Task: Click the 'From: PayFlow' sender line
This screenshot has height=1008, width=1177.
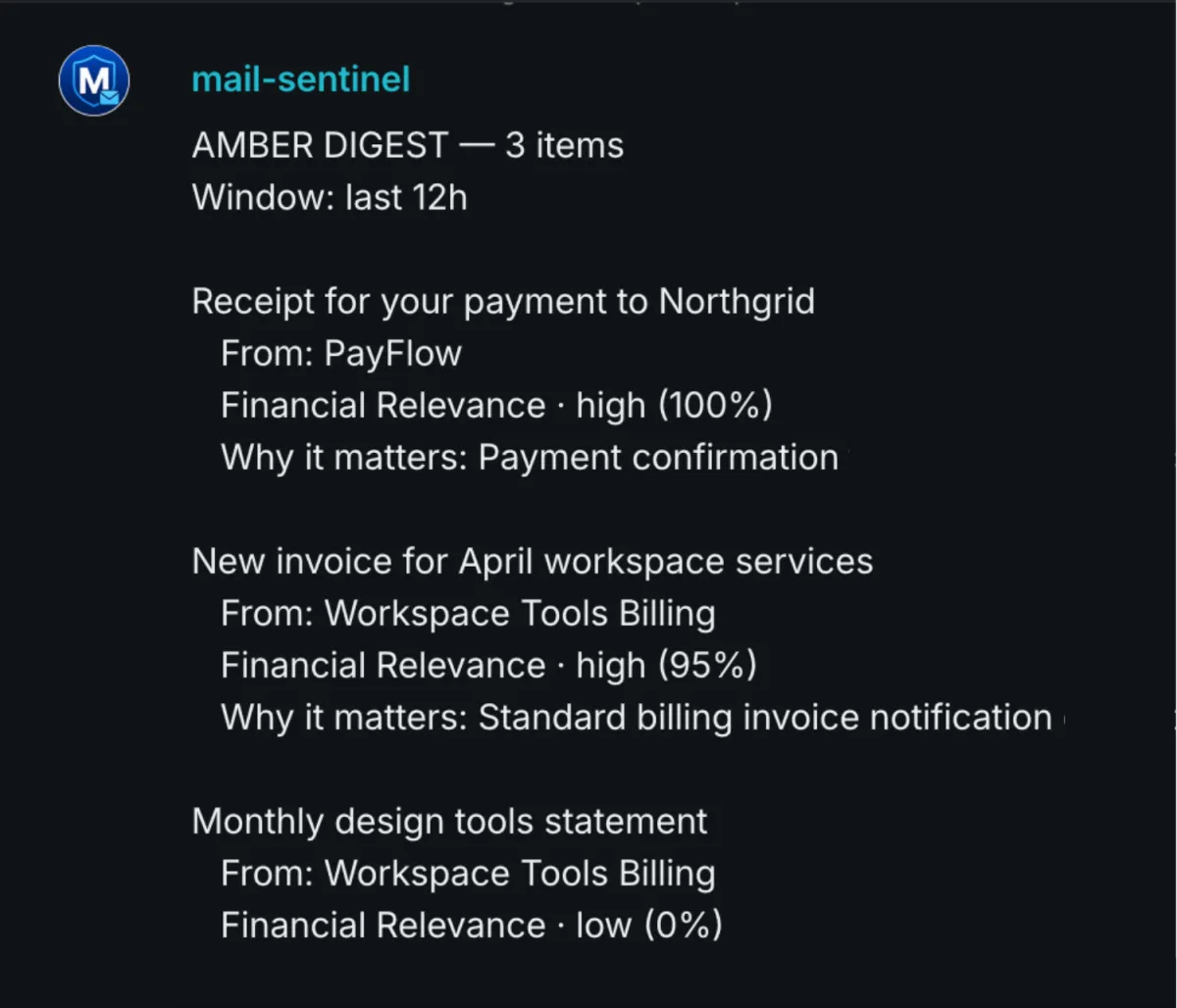Action: [340, 353]
